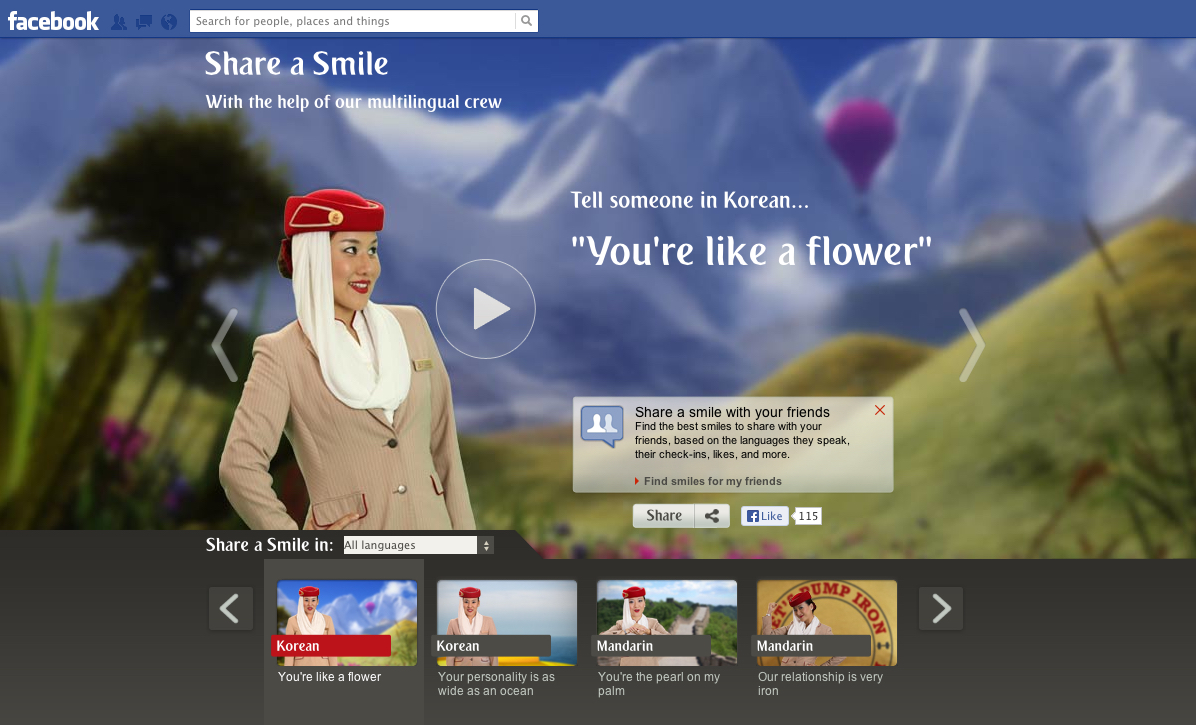Focus the Facebook search field
Screen dimensions: 1196x725
point(353,21)
